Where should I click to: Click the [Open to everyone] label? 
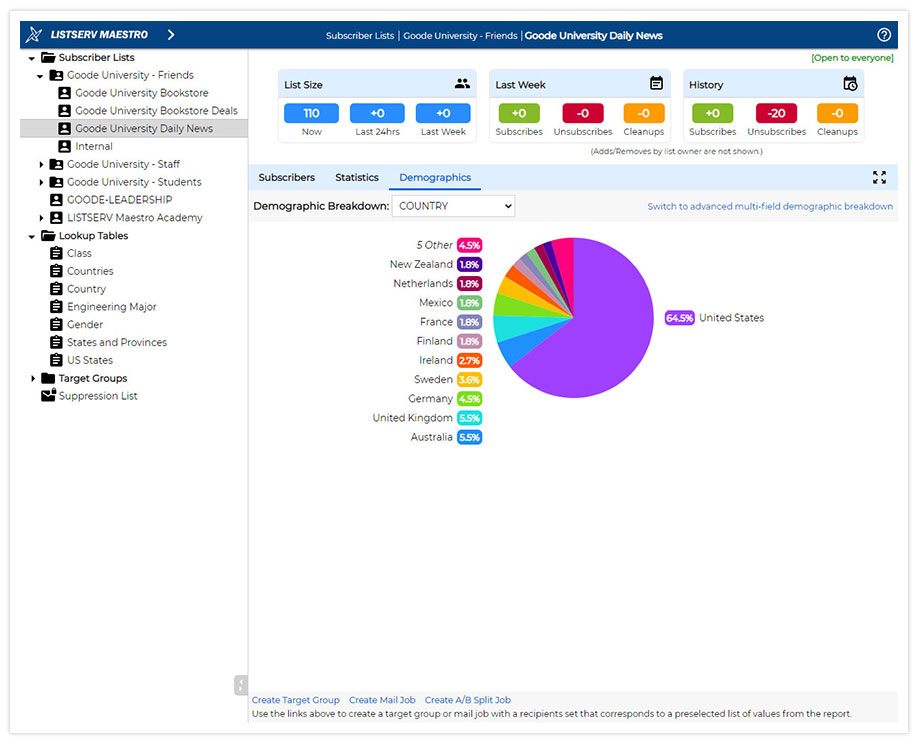tap(852, 57)
